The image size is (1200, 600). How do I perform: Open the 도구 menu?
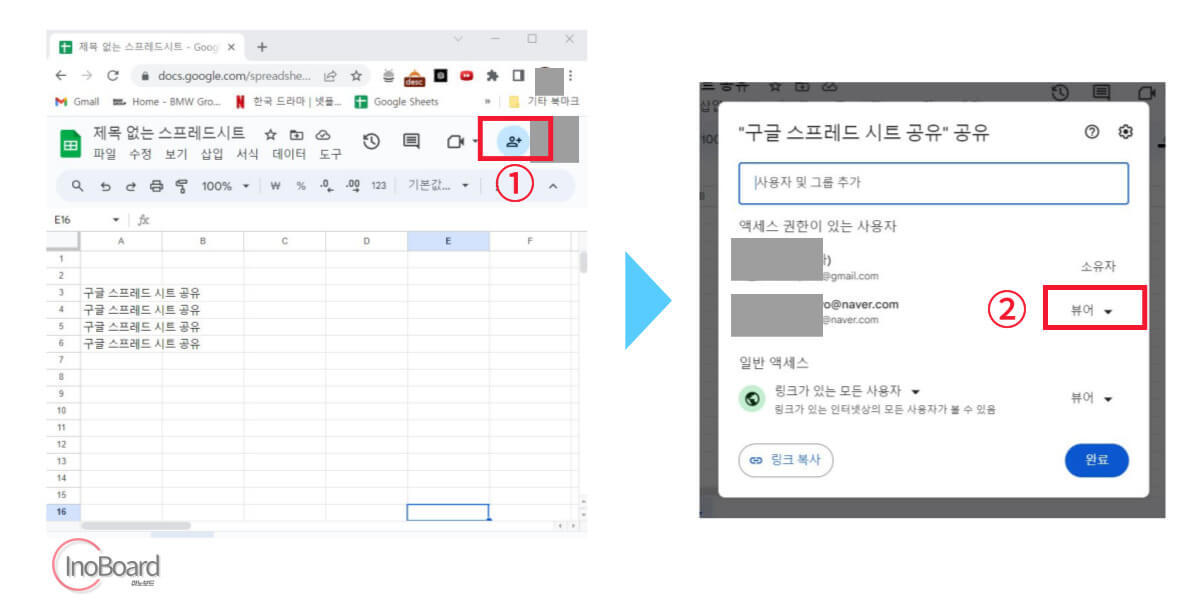coord(331,154)
